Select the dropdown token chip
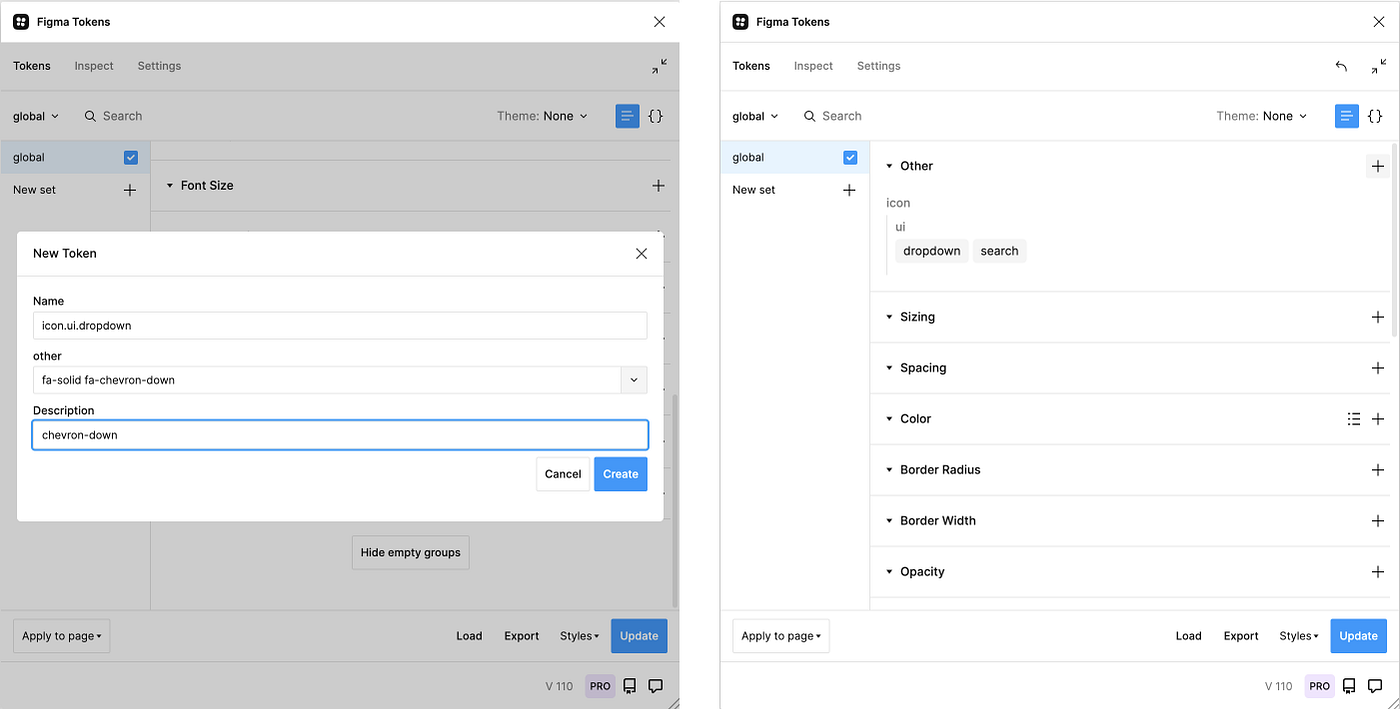 click(x=932, y=251)
